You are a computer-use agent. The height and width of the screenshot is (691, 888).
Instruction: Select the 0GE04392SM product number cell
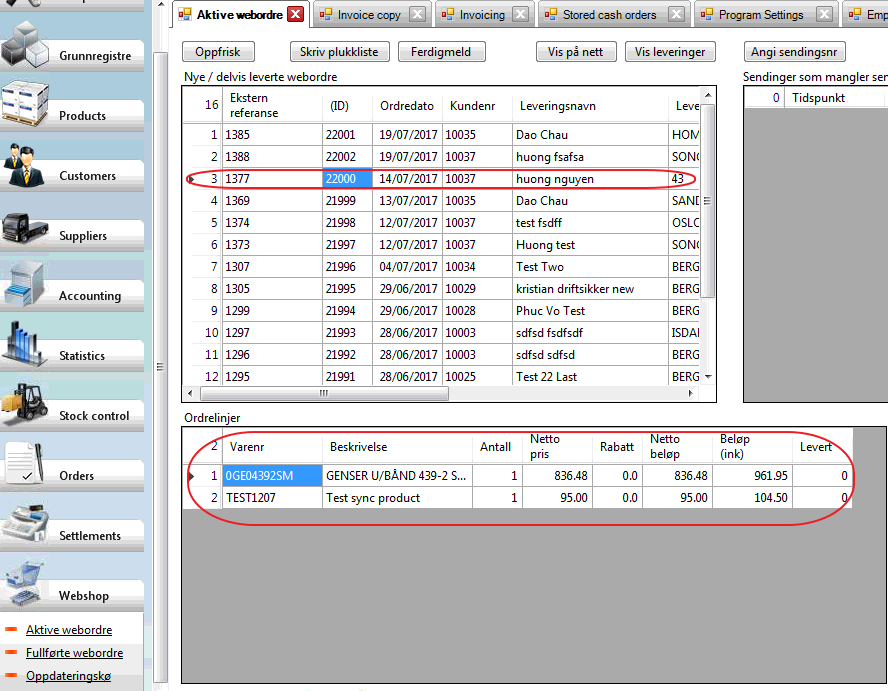click(x=272, y=476)
